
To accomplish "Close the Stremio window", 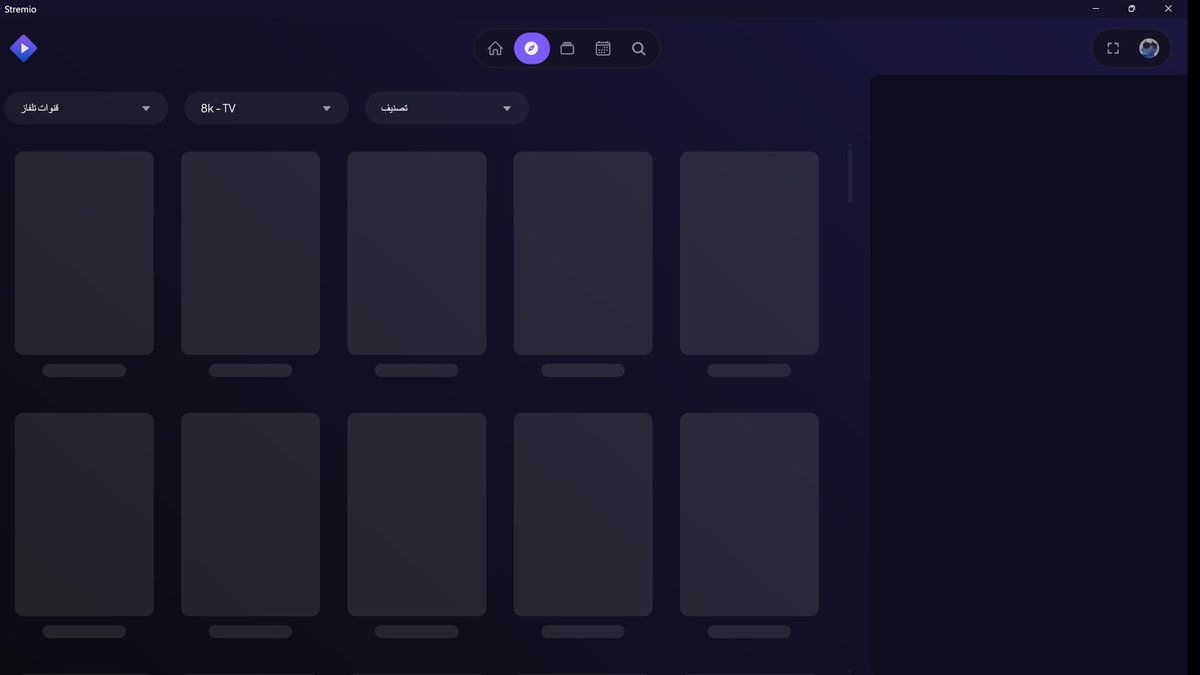I will point(1168,8).
